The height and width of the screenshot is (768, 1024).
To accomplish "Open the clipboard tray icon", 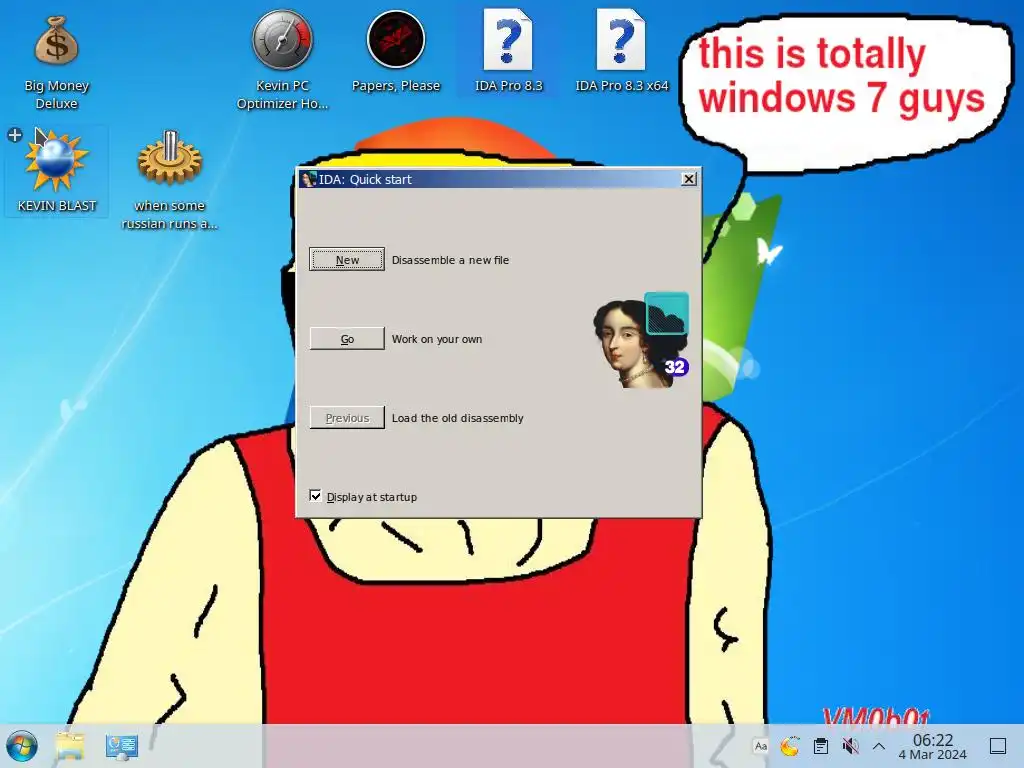I will (x=821, y=746).
